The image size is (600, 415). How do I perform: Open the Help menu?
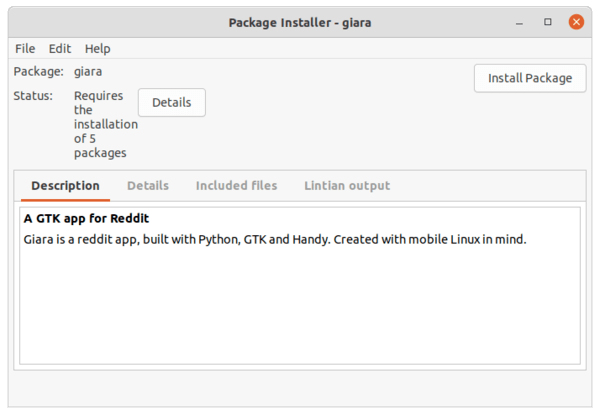(98, 49)
